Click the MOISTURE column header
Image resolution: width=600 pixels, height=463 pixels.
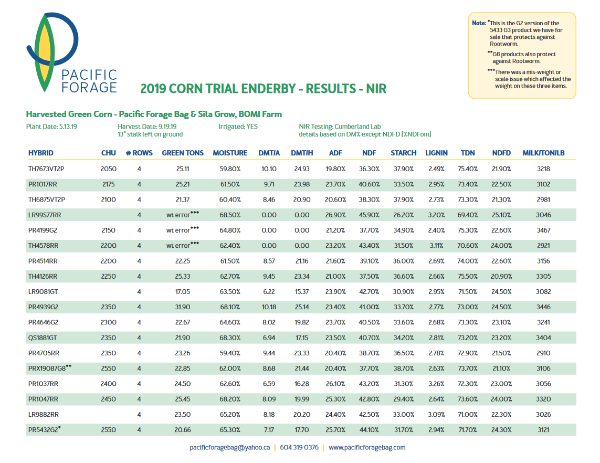(230, 153)
